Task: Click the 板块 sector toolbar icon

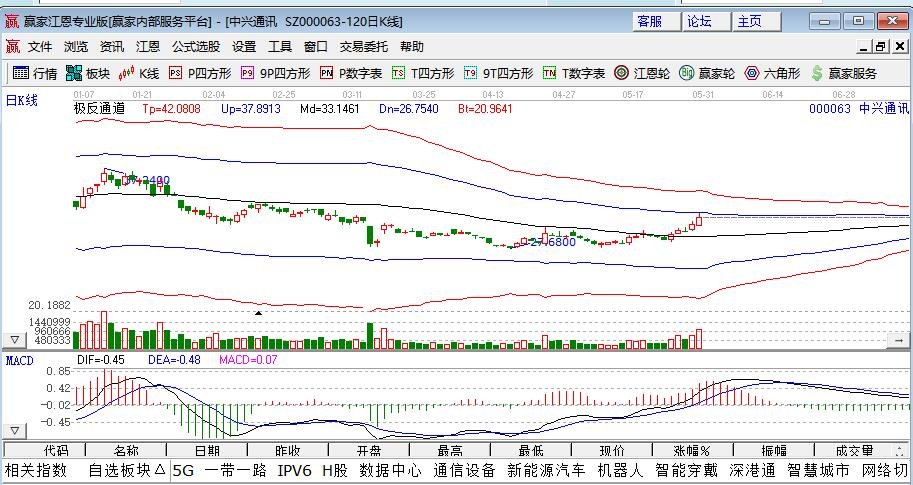Action: pos(87,73)
